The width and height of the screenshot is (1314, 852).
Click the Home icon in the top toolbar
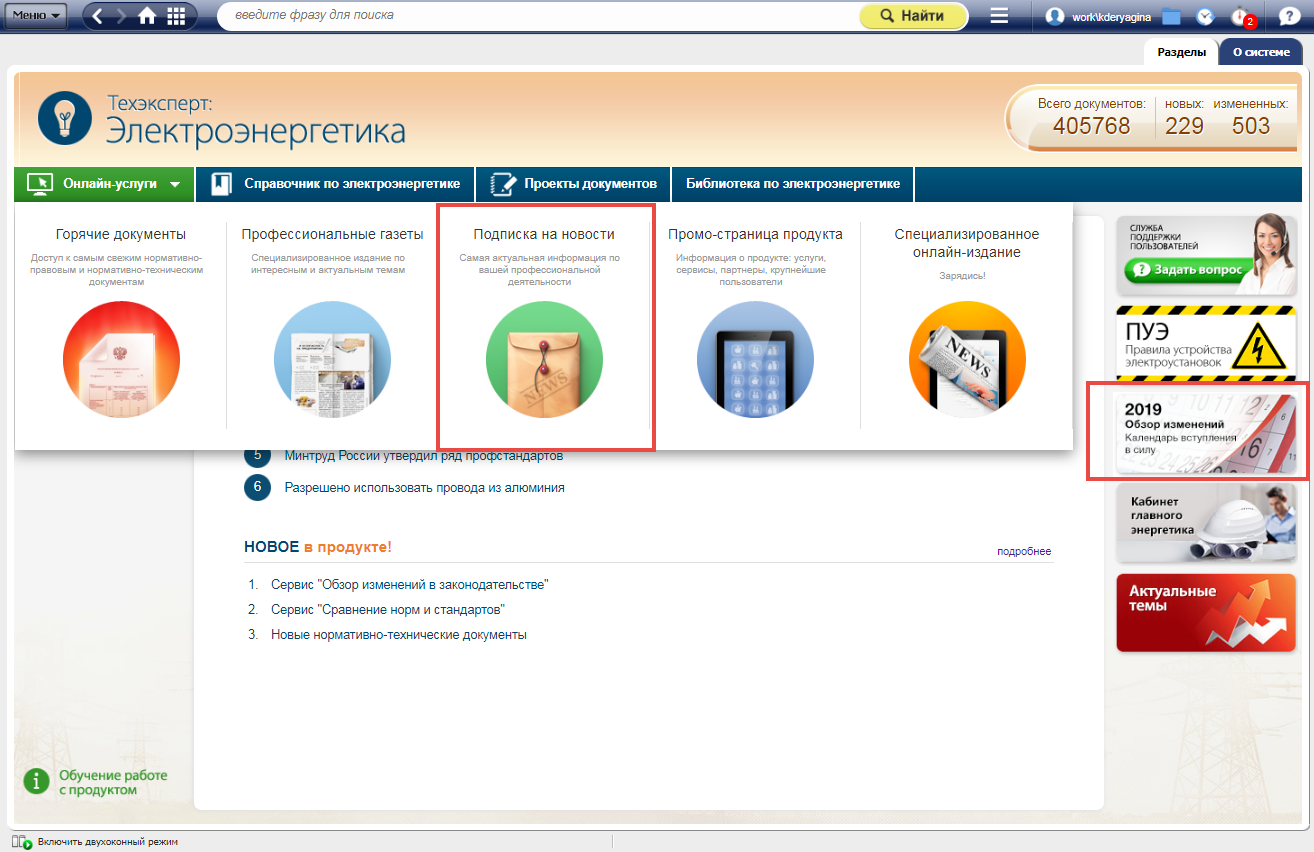point(147,16)
